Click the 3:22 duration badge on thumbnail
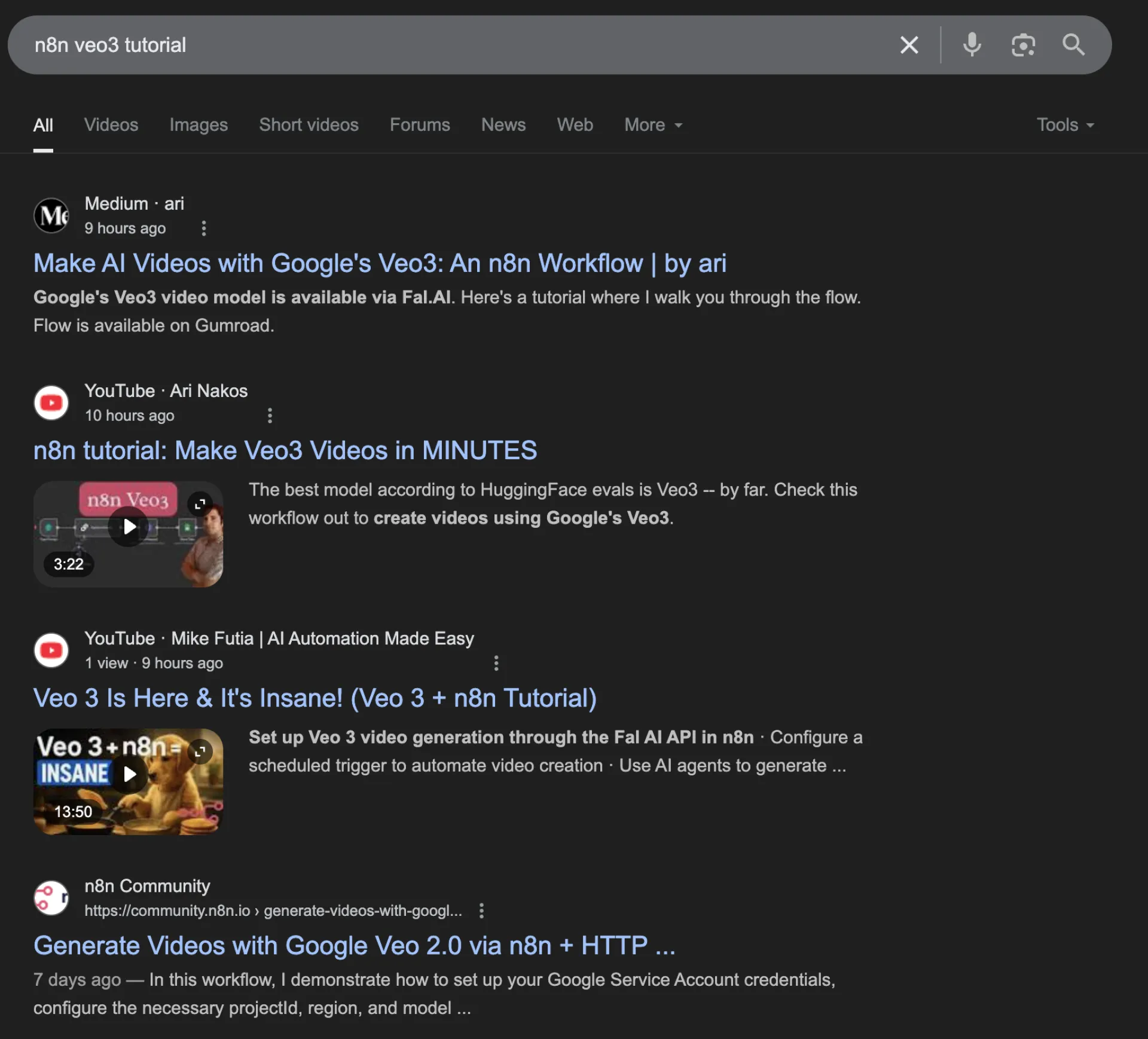Screen dimensions: 1148x1039 click(69, 564)
